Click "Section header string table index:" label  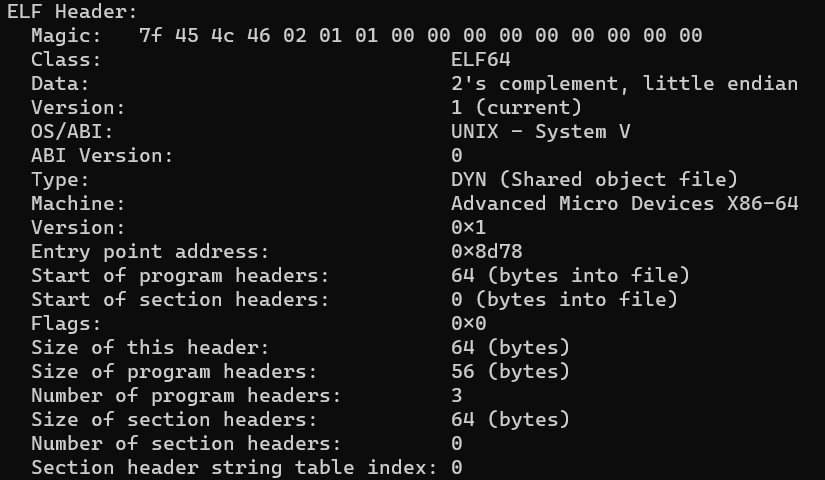234,468
